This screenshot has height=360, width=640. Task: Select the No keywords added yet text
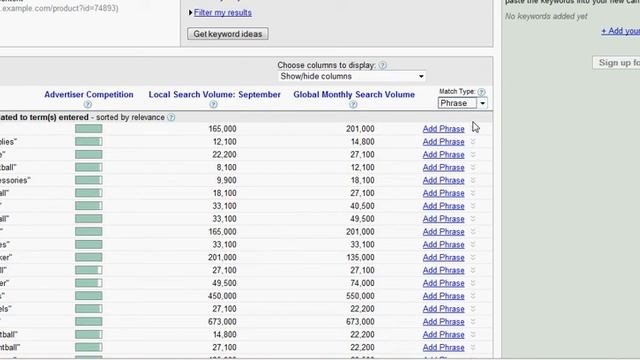pos(546,16)
